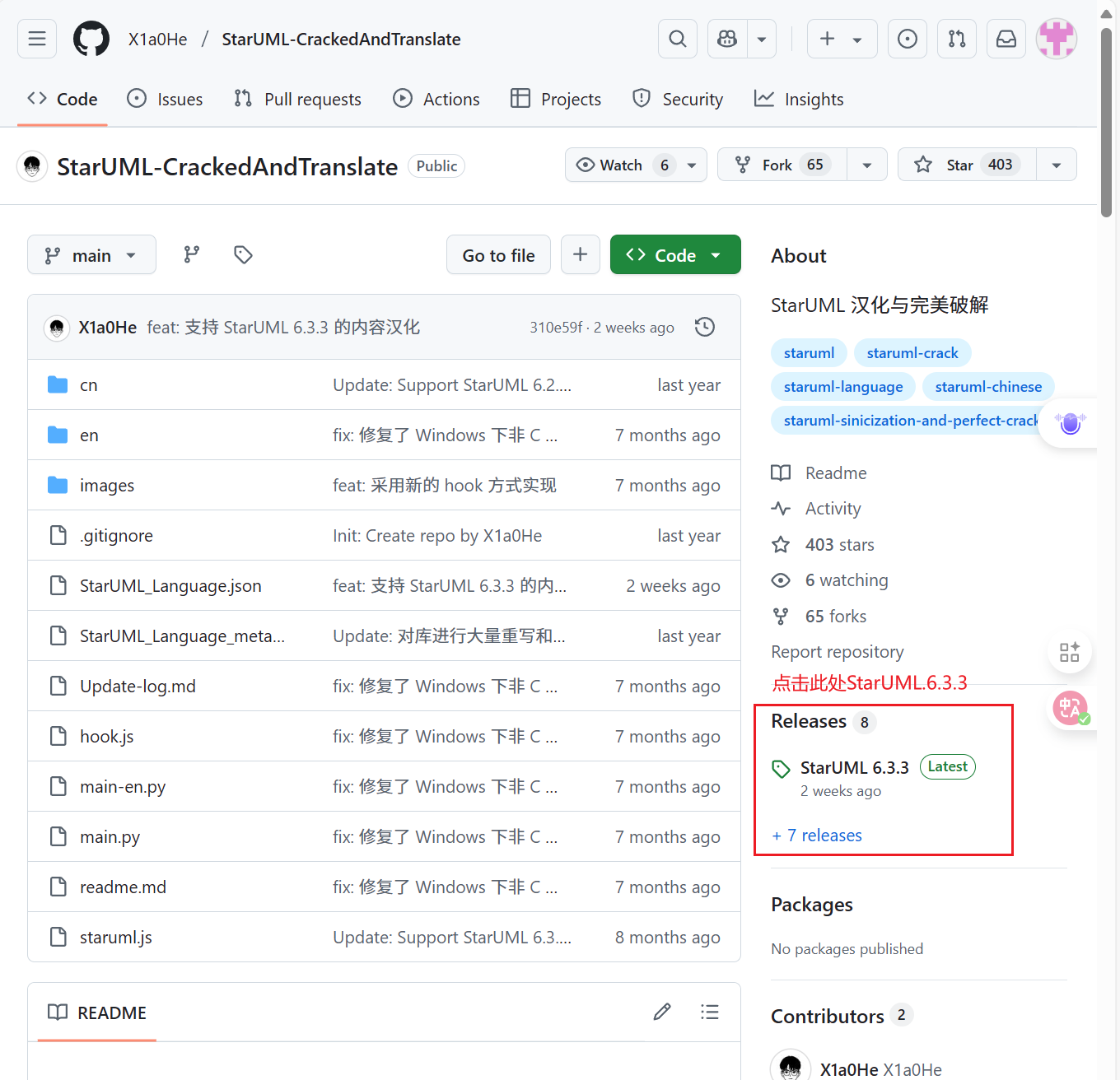Expand the Fork options dropdown arrow
This screenshot has width=1120, height=1080.
[x=867, y=165]
